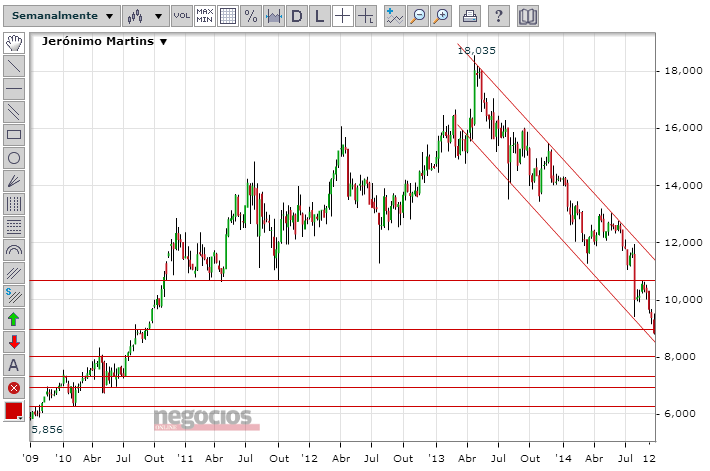The image size is (710, 471).
Task: Place a red down arrow marker
Action: tap(14, 342)
